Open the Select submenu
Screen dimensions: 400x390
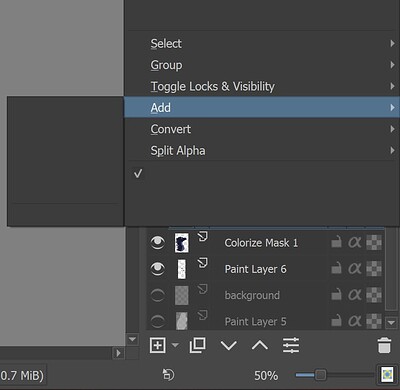[x=262, y=44]
